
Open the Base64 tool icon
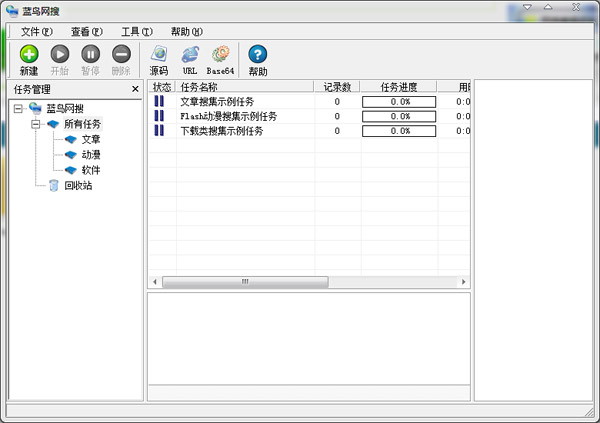[220, 54]
